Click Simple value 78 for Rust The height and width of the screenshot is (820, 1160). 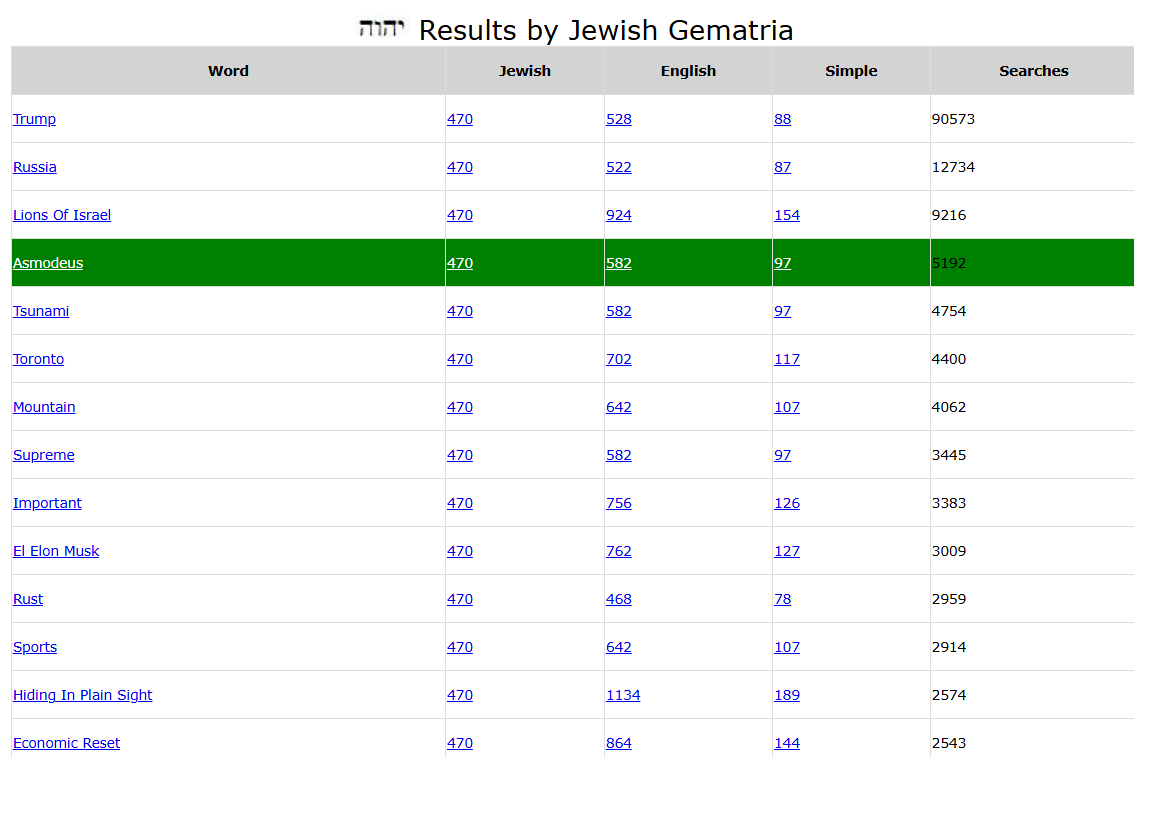pos(783,599)
